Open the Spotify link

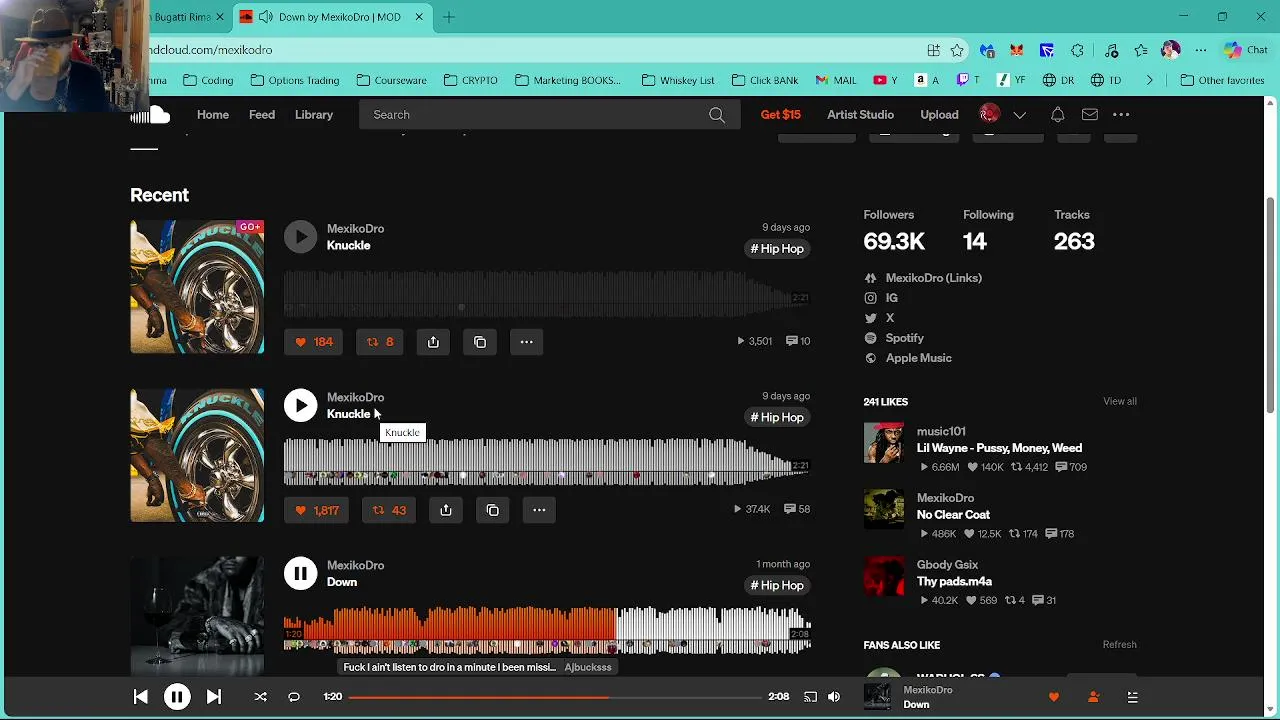tap(905, 338)
